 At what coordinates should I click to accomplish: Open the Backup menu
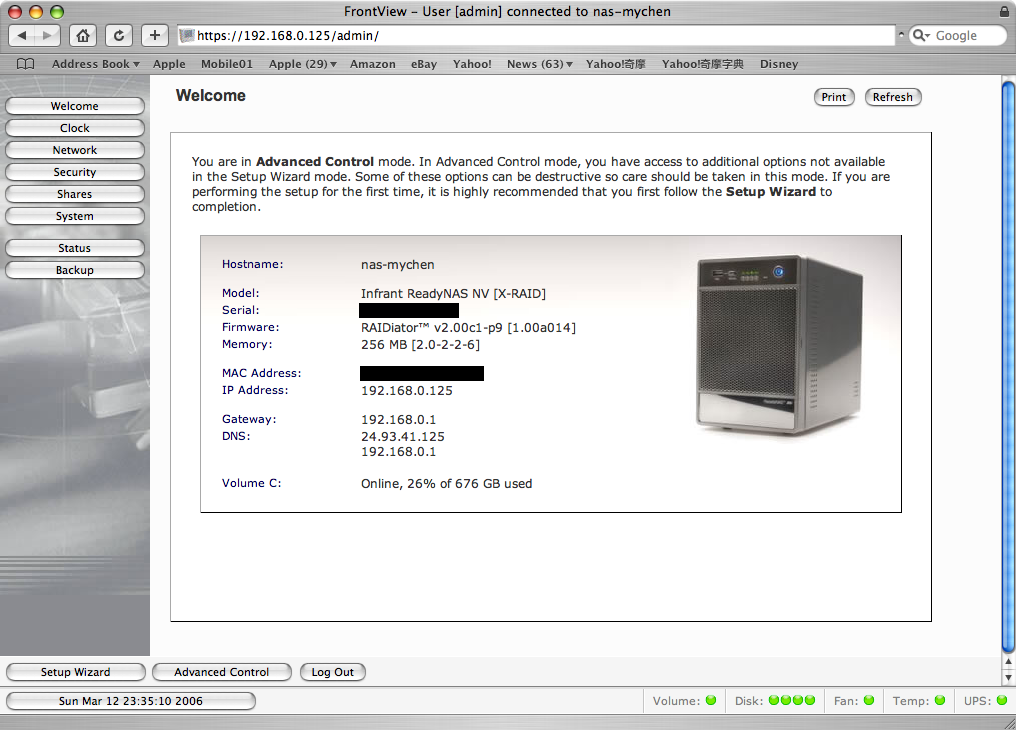tap(75, 270)
